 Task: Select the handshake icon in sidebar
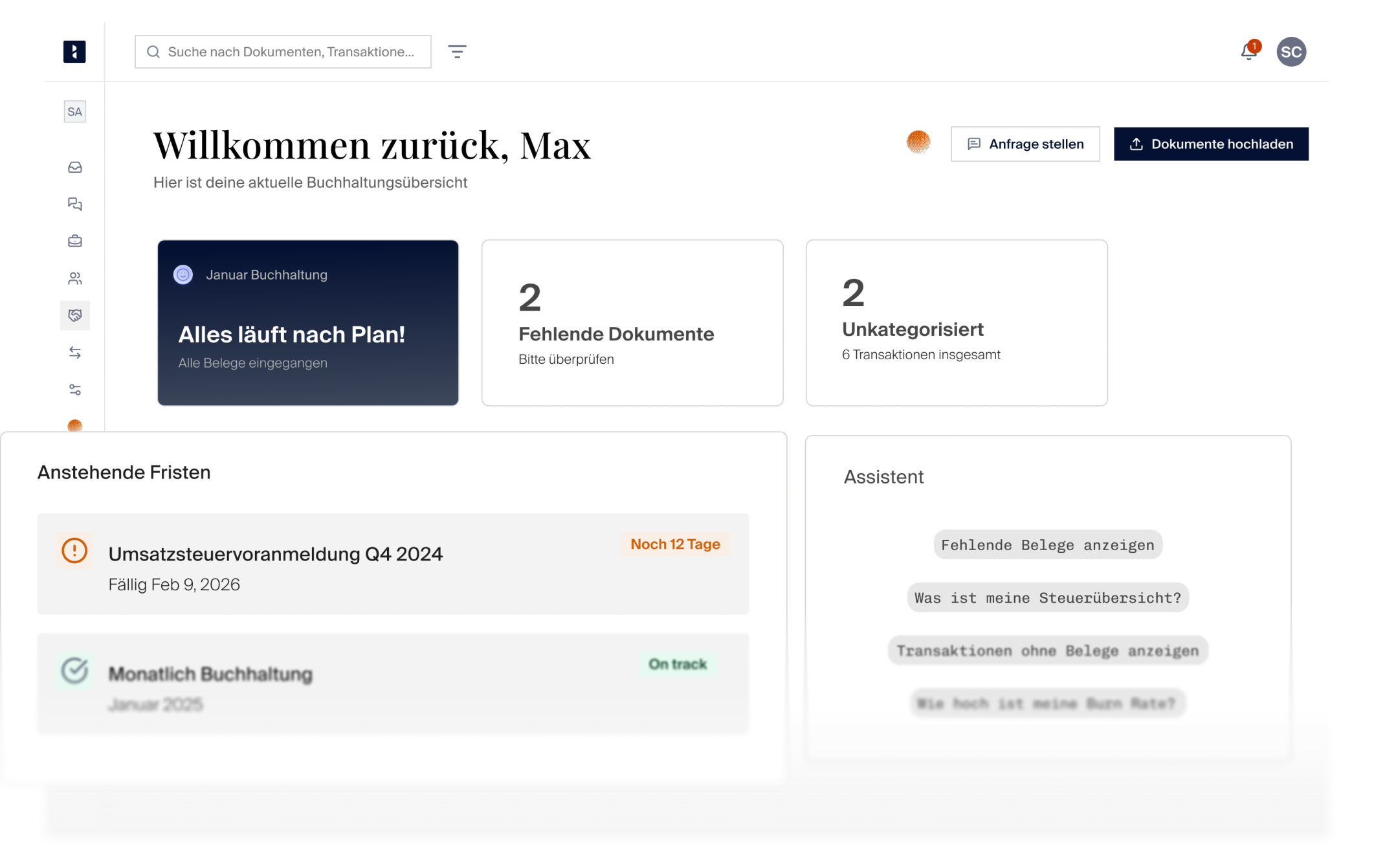[75, 315]
